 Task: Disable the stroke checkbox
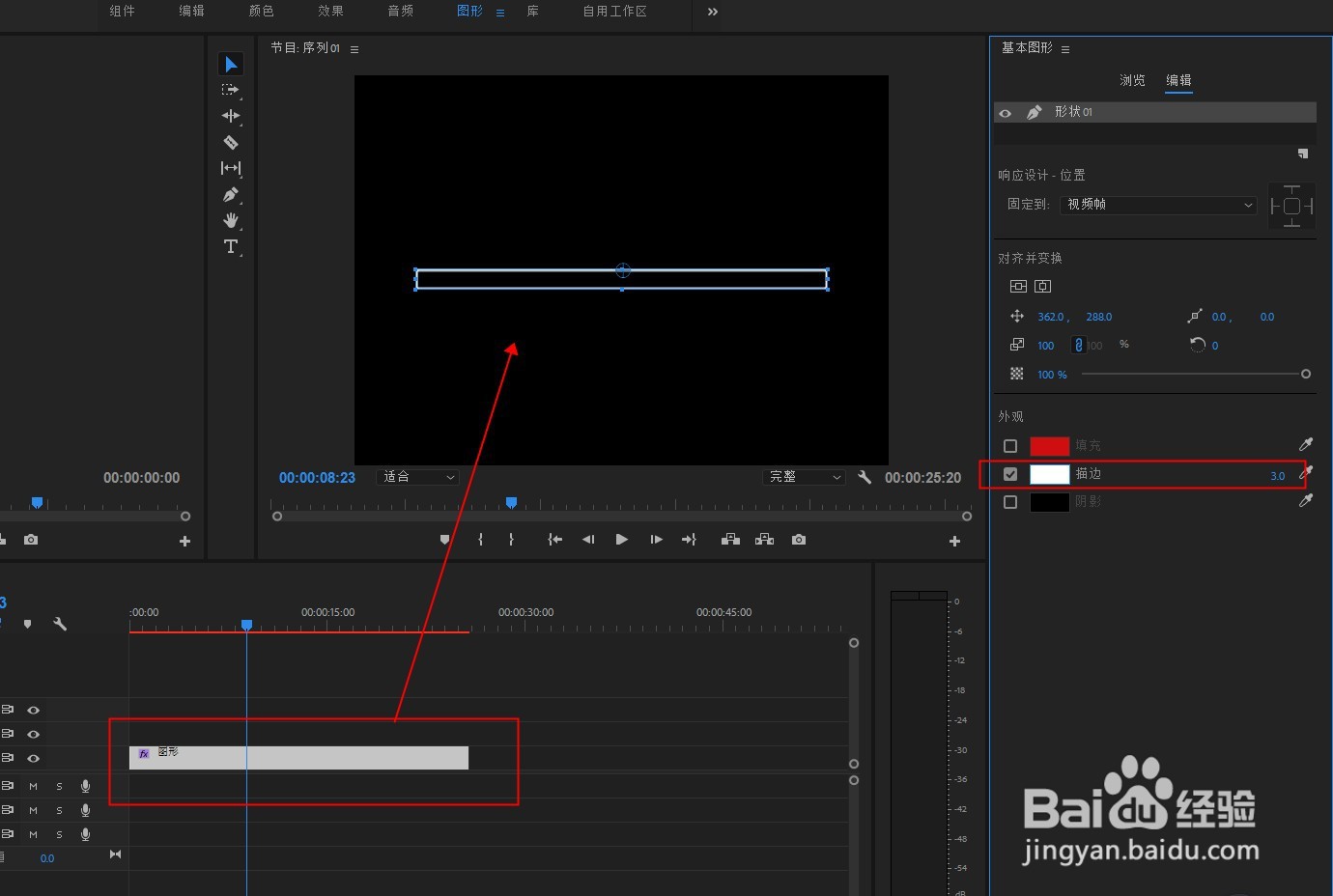pyautogui.click(x=1010, y=474)
